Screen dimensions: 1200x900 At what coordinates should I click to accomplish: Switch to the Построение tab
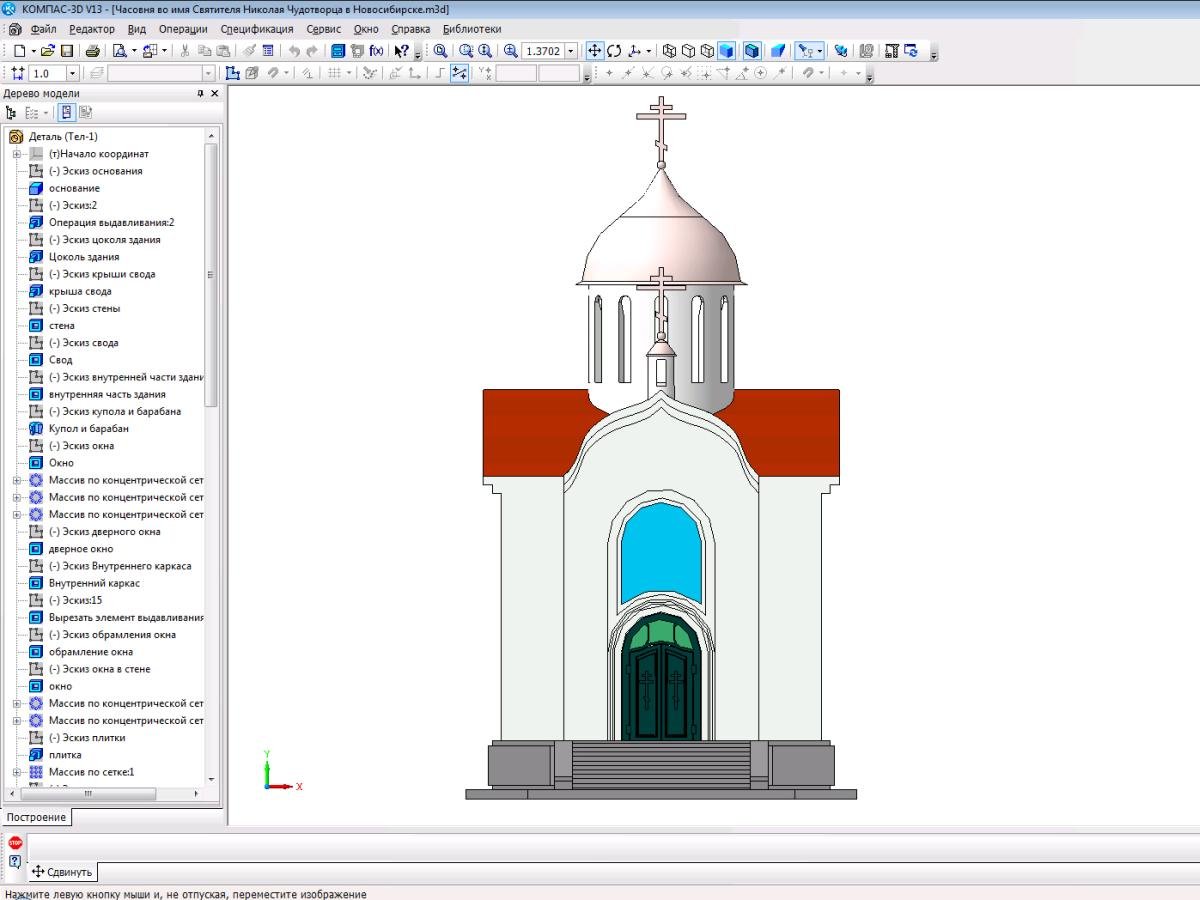coord(36,817)
